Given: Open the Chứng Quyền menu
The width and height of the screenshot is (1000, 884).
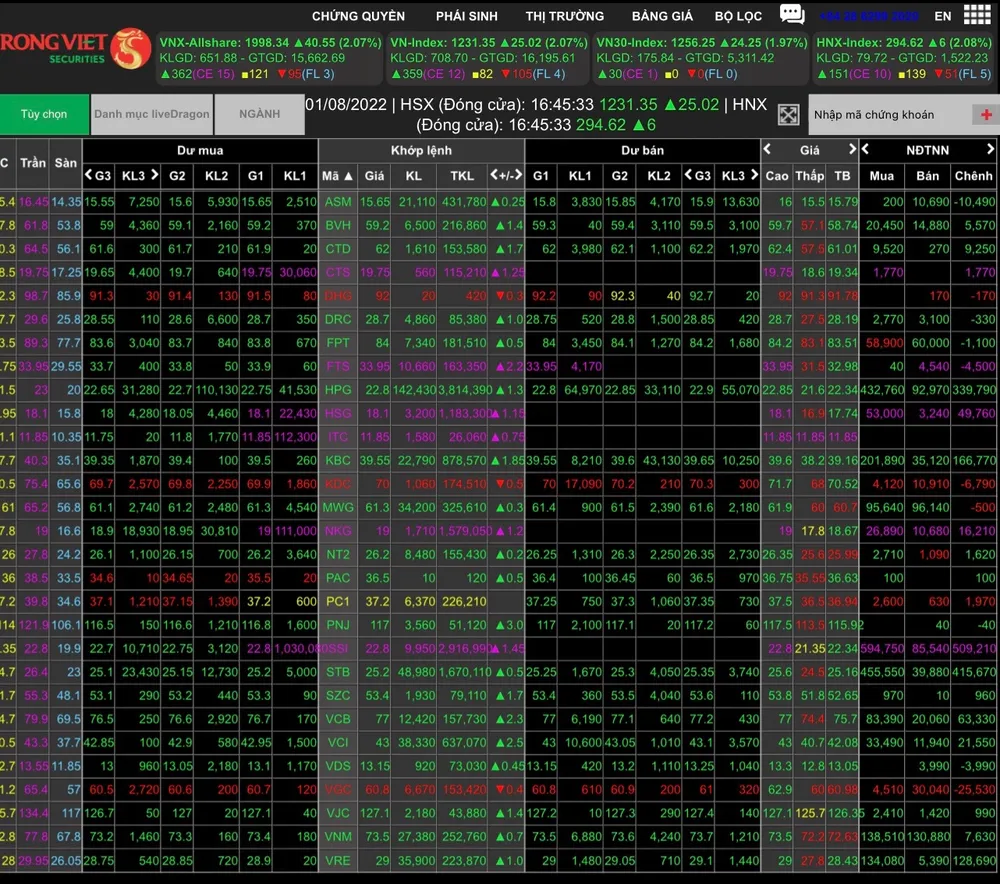Looking at the screenshot, I should (358, 16).
